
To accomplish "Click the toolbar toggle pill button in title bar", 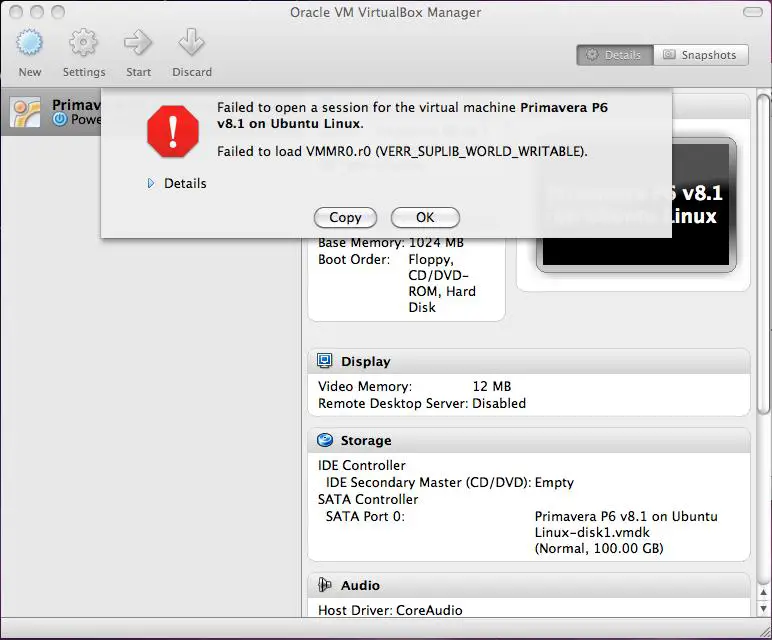I will coord(752,12).
